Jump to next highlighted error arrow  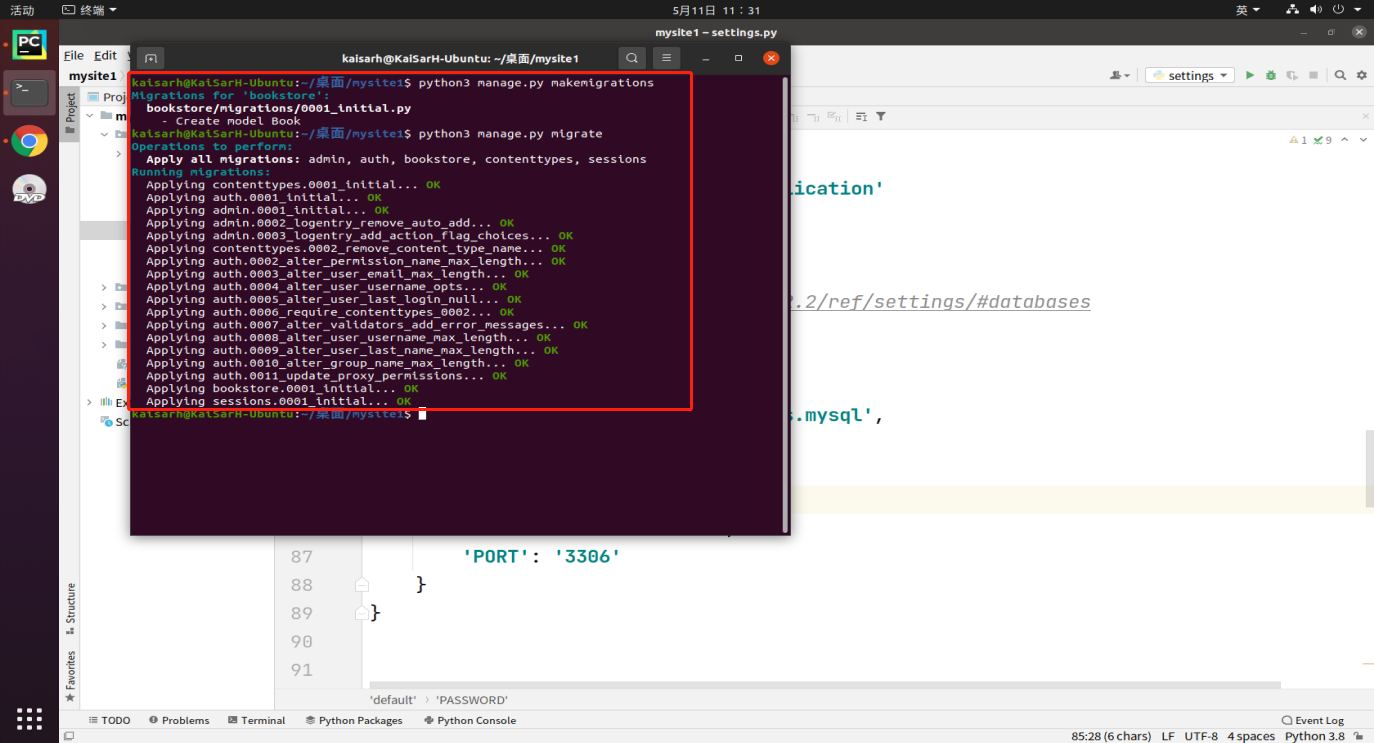(1362, 140)
